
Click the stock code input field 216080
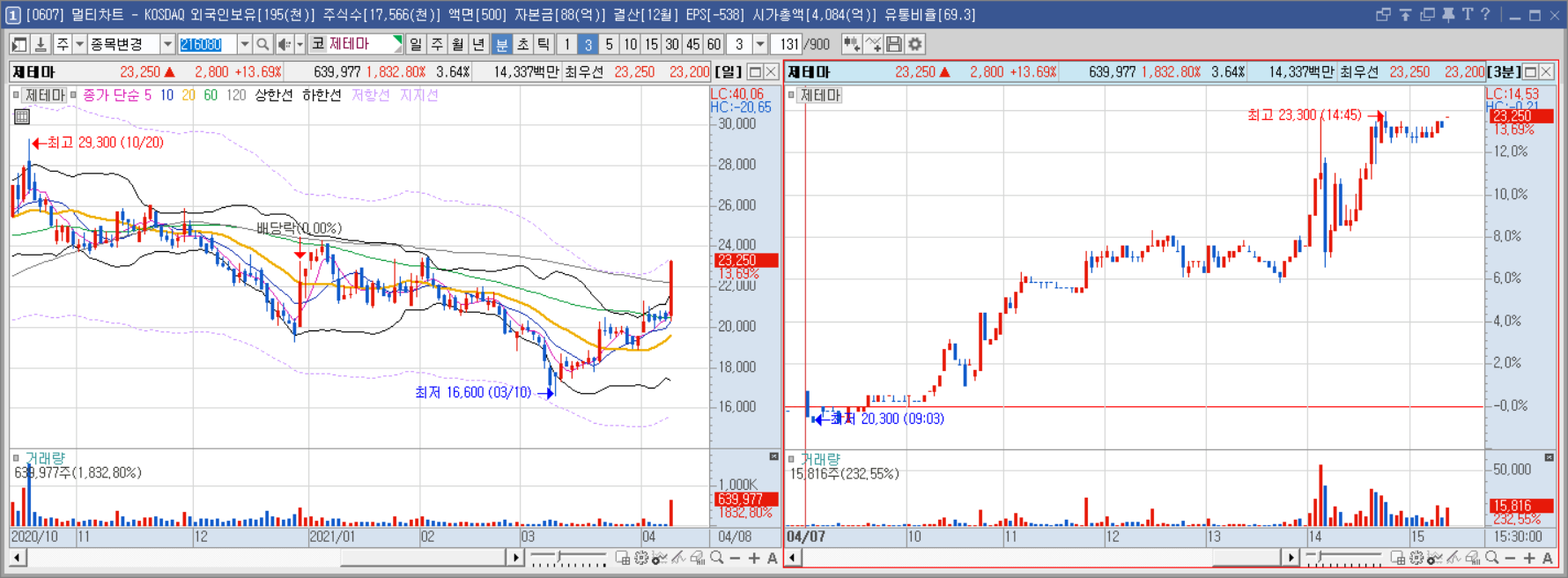tap(207, 44)
